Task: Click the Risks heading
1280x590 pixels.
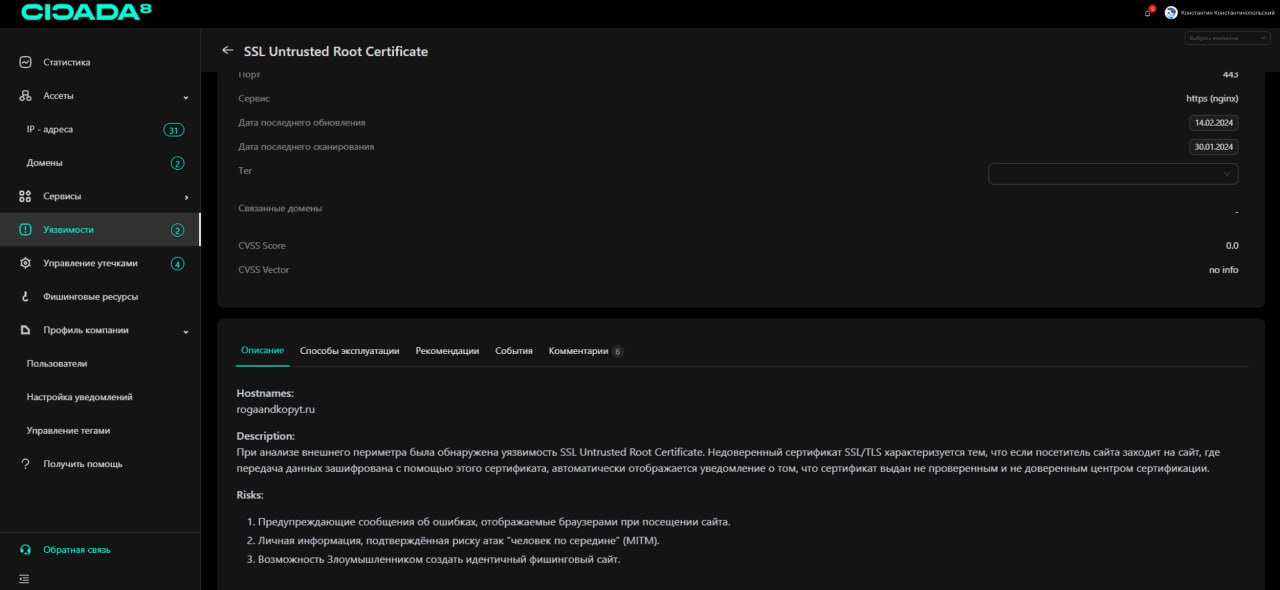Action: [250, 495]
